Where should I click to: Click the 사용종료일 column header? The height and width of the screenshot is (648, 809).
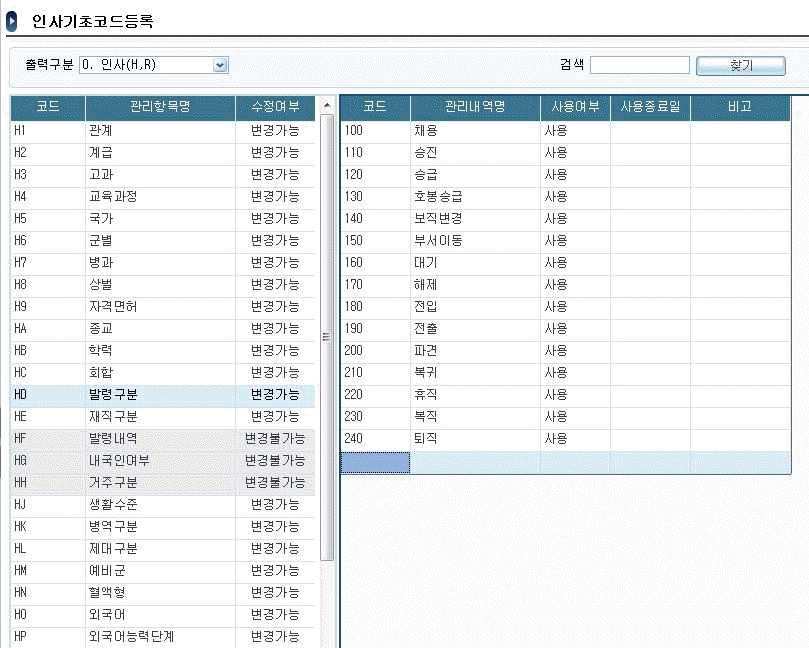point(650,107)
